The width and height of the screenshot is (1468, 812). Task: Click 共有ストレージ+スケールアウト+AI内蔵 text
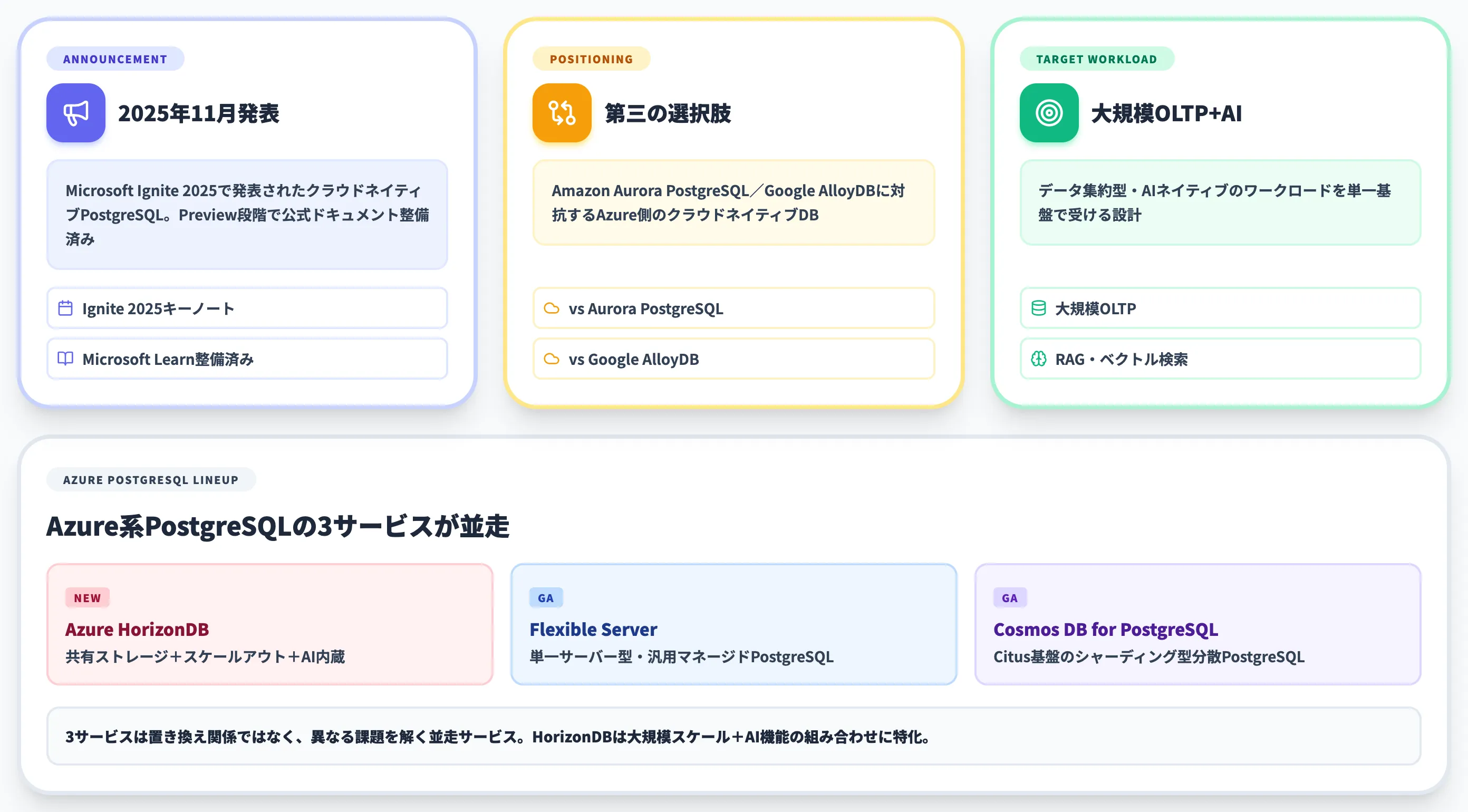(x=205, y=656)
